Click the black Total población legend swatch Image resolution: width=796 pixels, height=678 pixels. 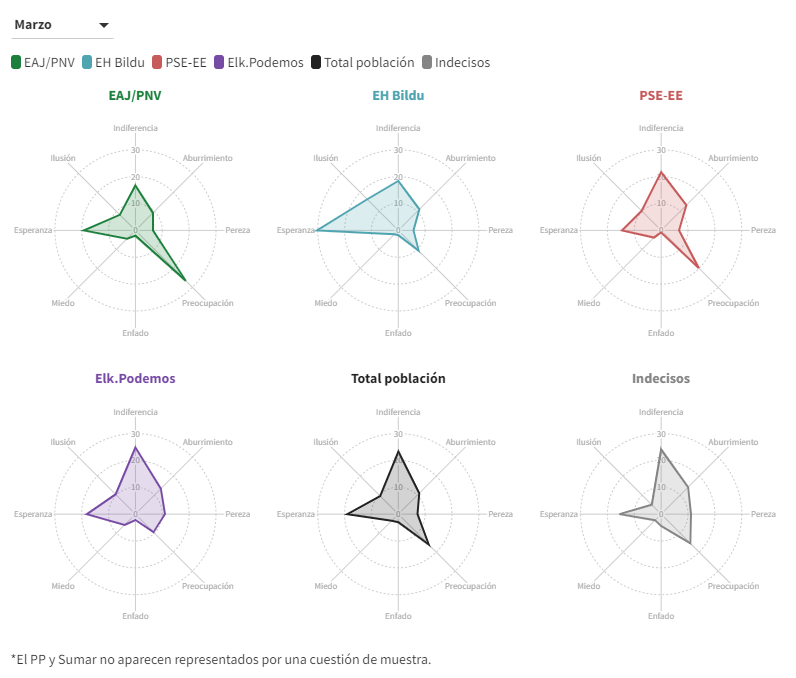pos(316,62)
